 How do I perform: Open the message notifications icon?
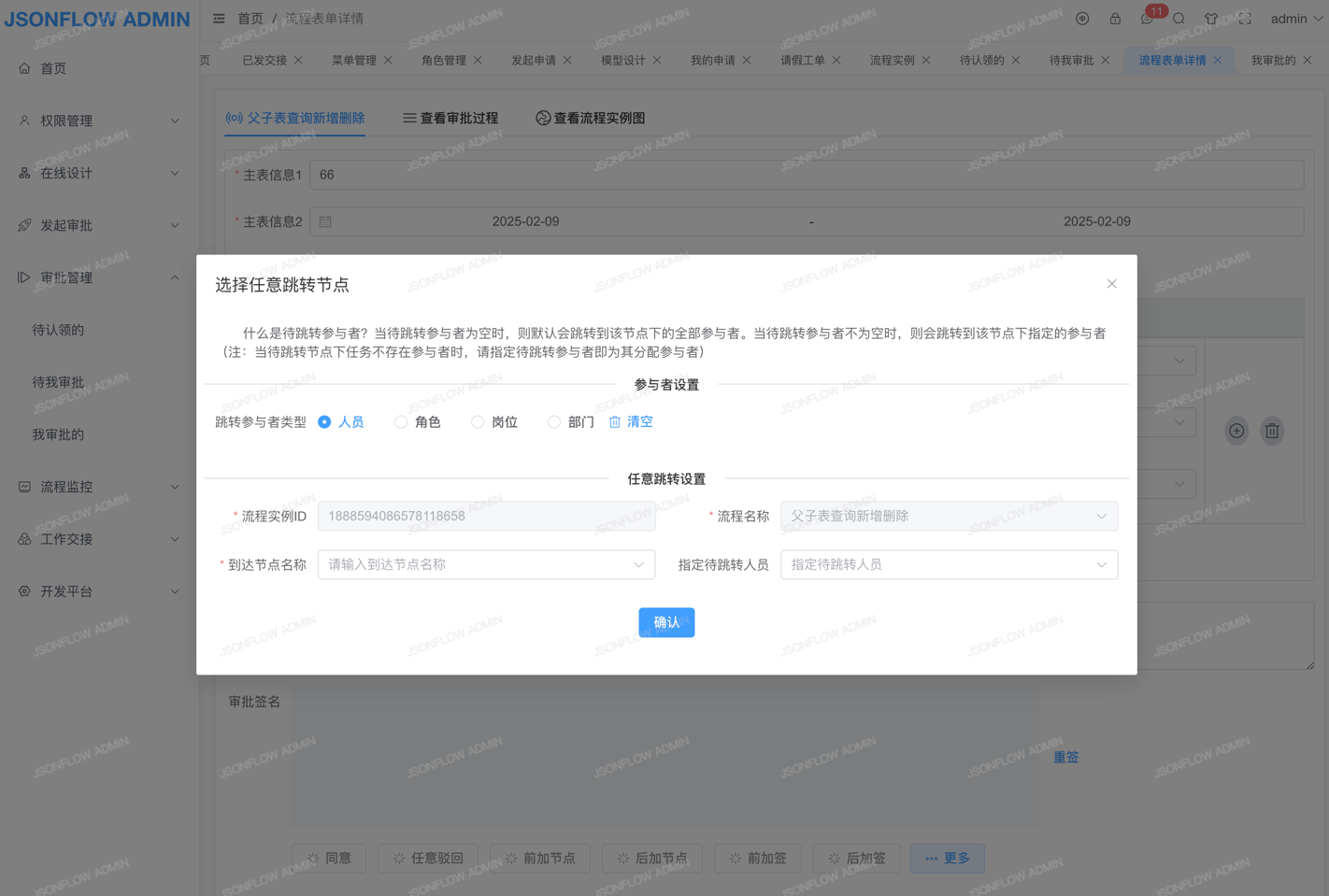click(1147, 19)
